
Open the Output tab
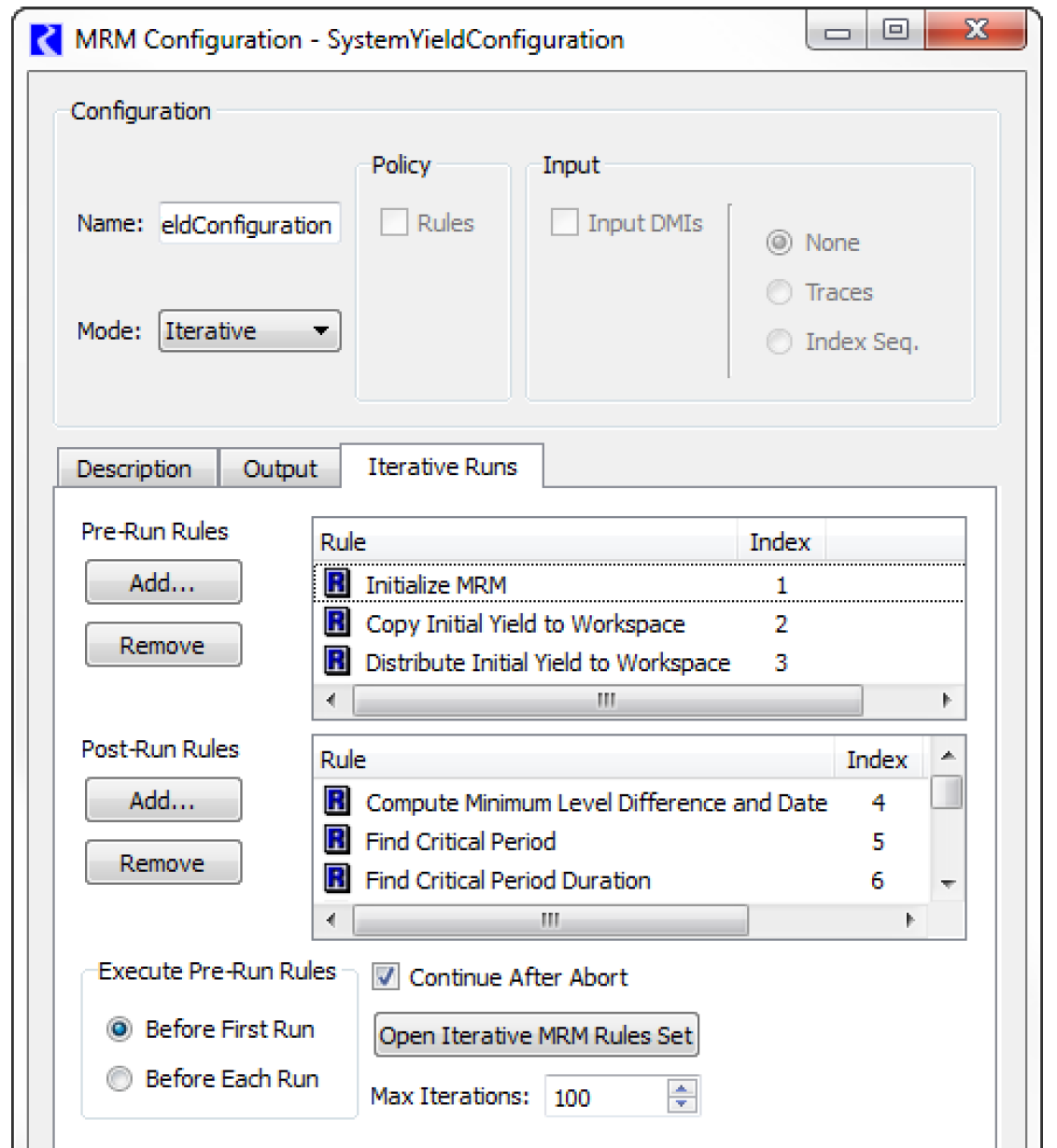coord(279,469)
